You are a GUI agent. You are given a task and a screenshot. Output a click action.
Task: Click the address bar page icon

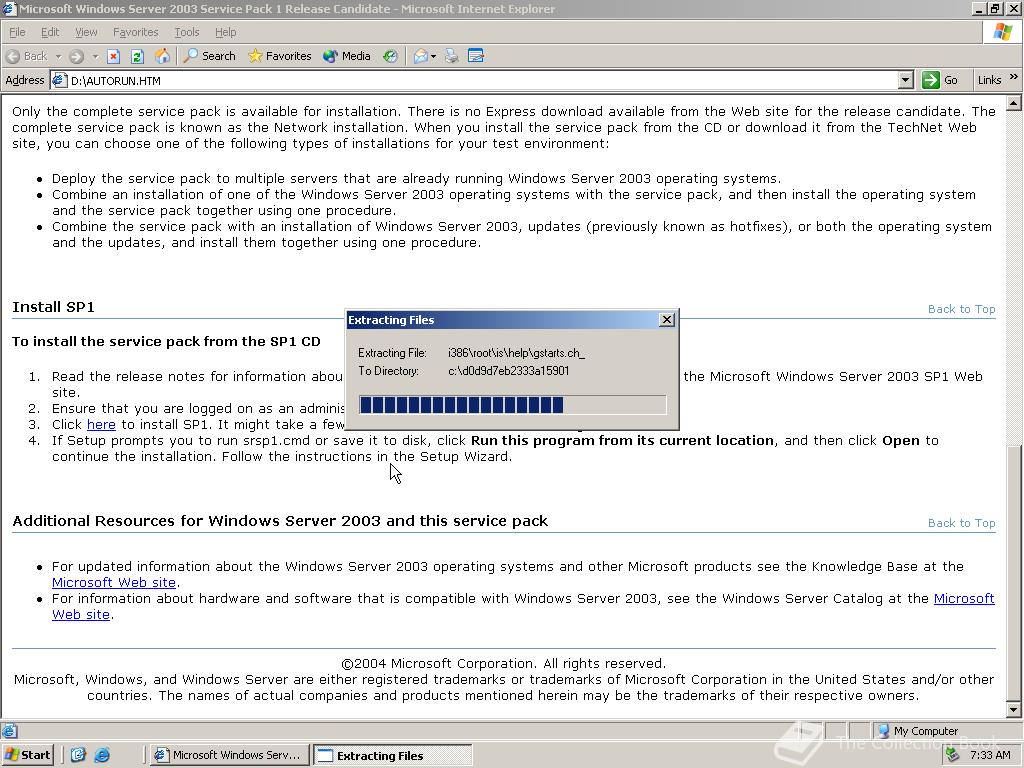[x=59, y=80]
